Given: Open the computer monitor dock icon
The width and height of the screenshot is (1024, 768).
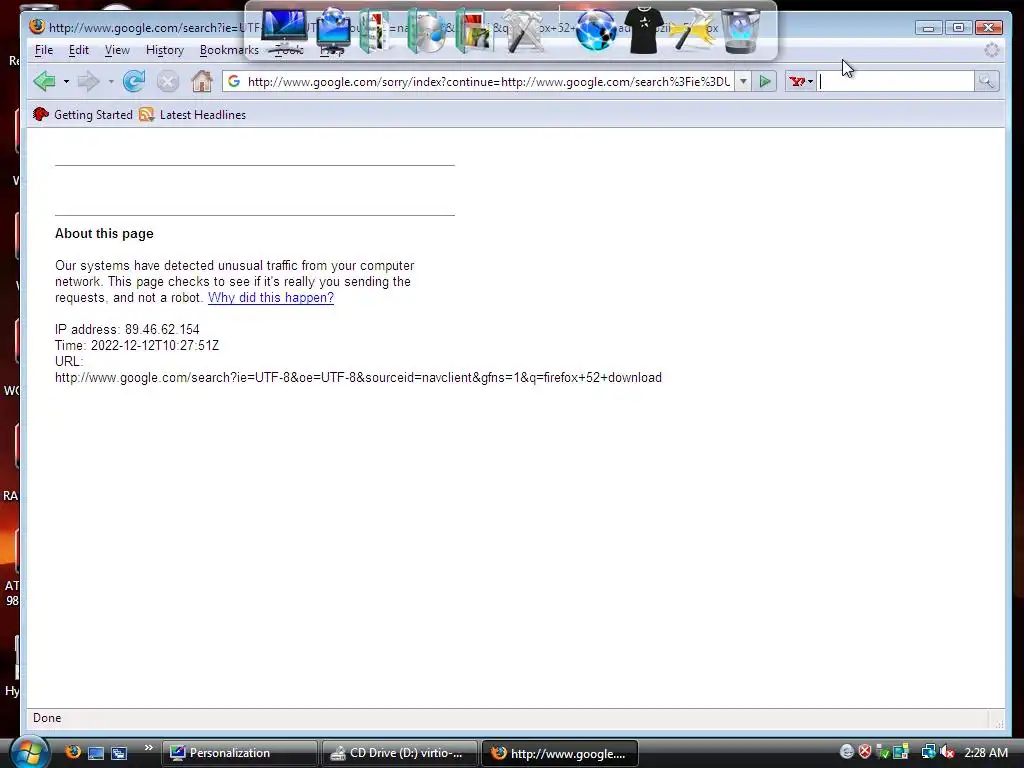Looking at the screenshot, I should pos(284,29).
